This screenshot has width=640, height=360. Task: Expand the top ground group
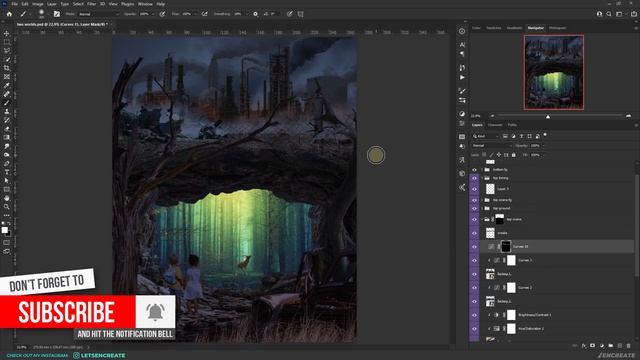point(482,208)
